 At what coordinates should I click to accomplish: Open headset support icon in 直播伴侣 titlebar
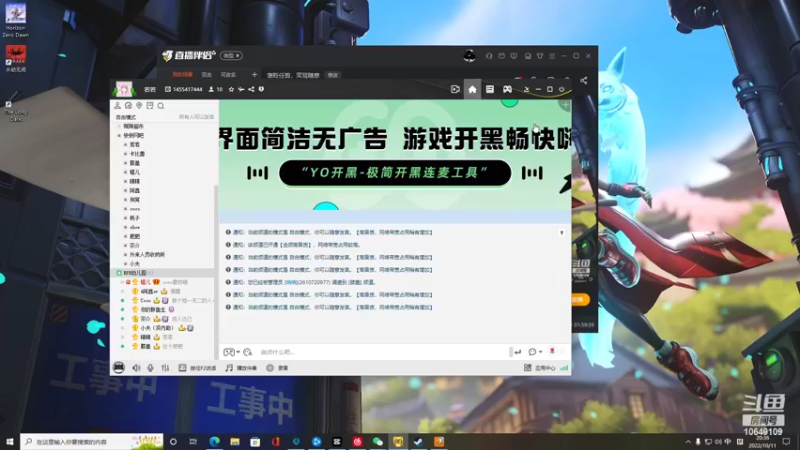point(489,56)
